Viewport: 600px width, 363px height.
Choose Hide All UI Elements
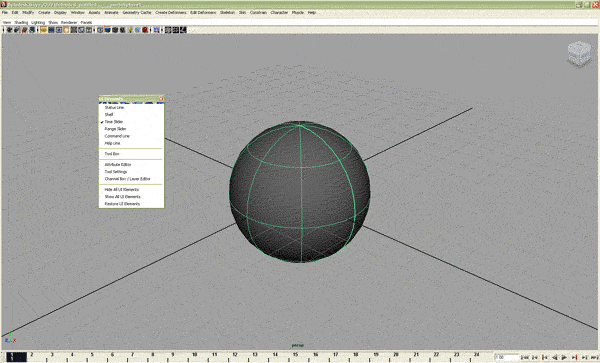[131, 190]
